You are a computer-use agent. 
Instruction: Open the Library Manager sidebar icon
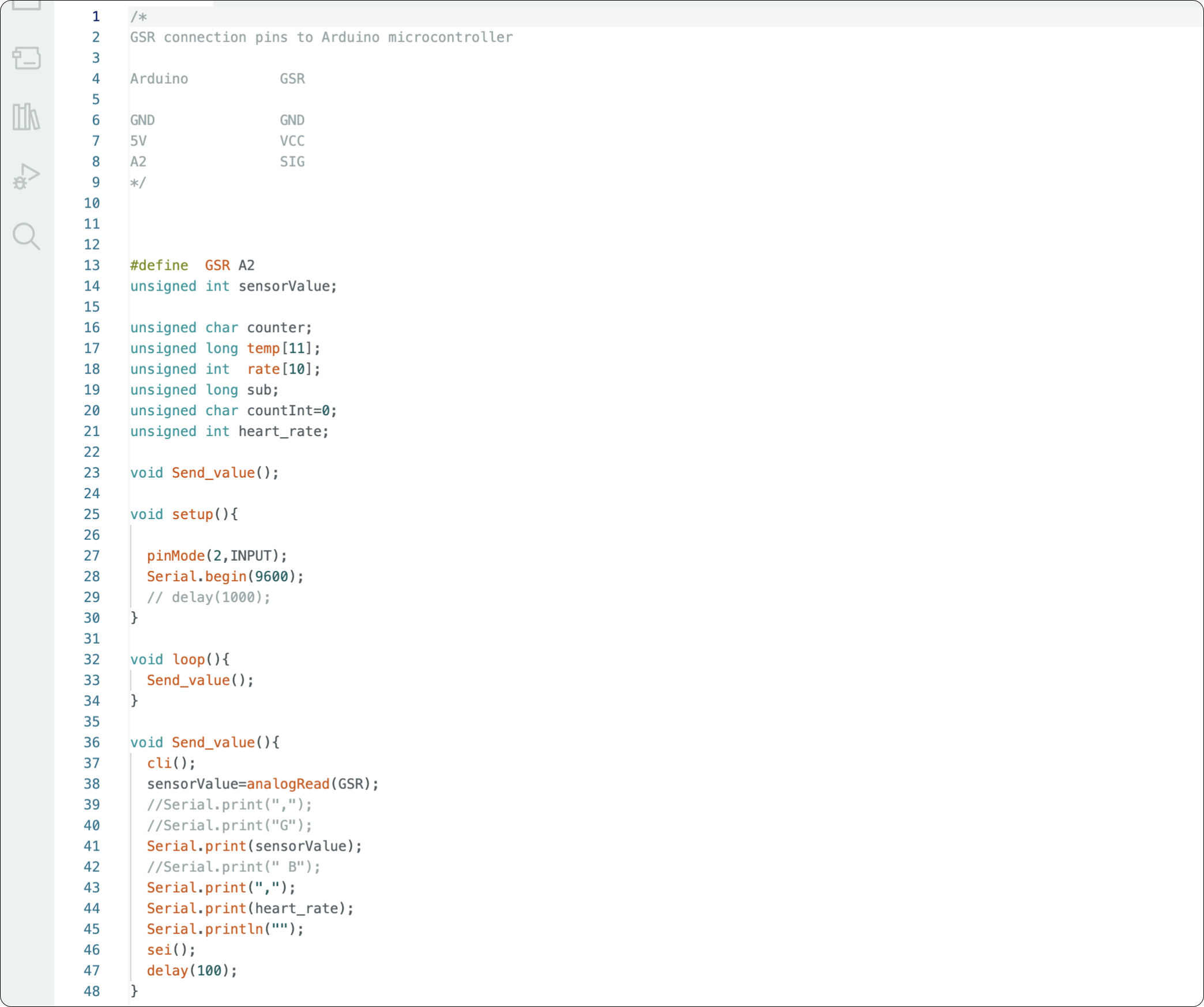[x=27, y=117]
